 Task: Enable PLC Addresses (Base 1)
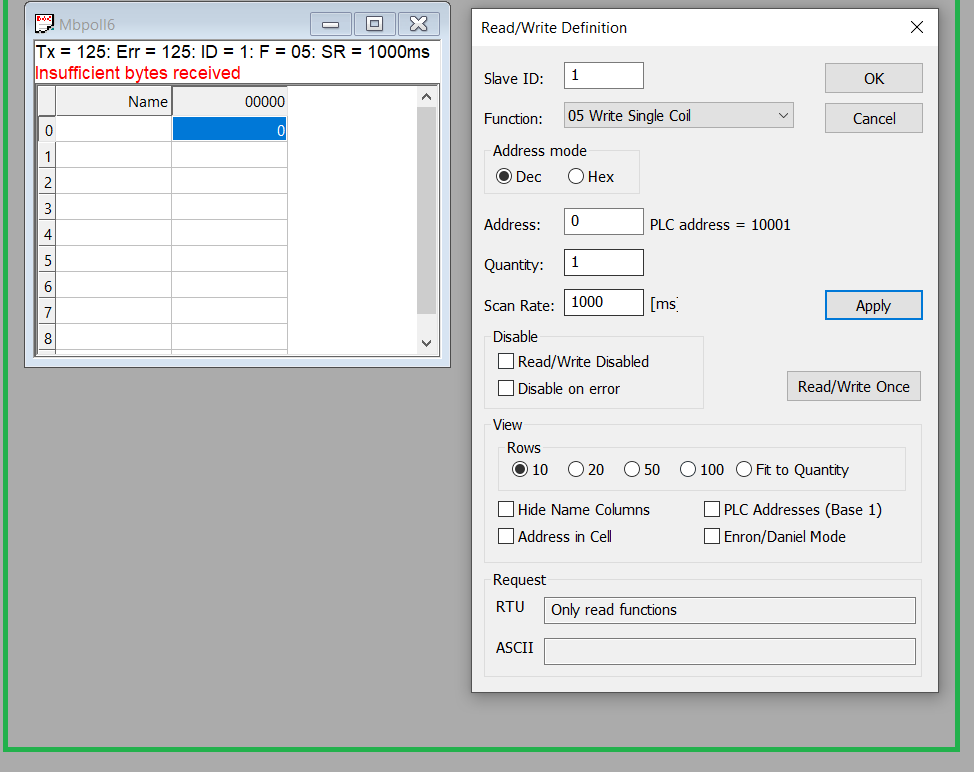[x=712, y=510]
